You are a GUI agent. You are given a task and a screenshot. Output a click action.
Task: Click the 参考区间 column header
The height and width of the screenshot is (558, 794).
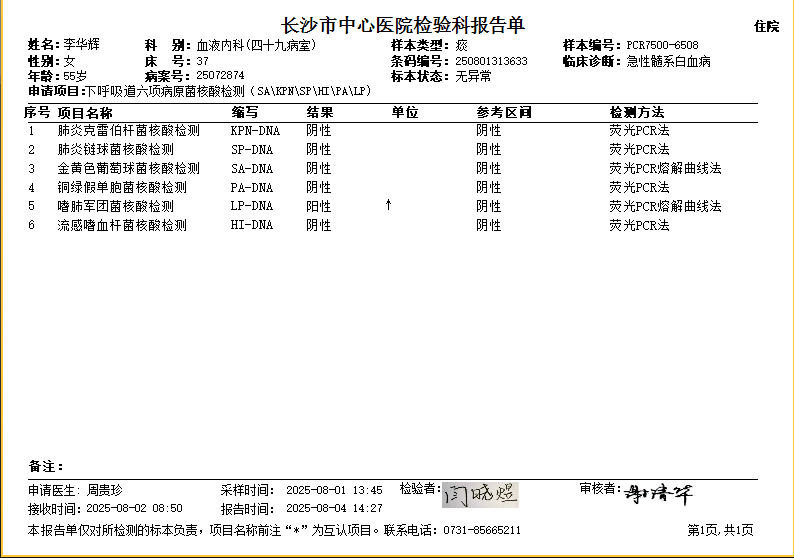[x=503, y=113]
